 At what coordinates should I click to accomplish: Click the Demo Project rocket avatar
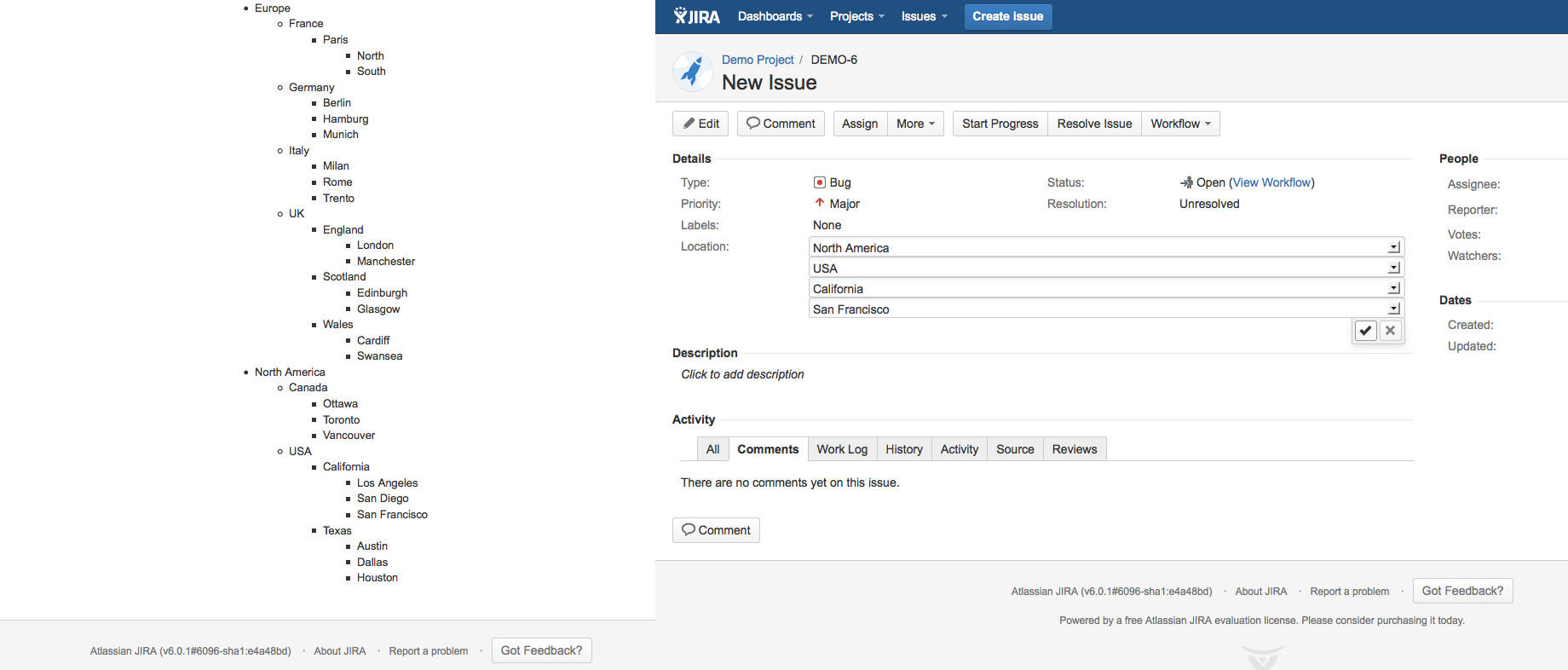(x=692, y=72)
